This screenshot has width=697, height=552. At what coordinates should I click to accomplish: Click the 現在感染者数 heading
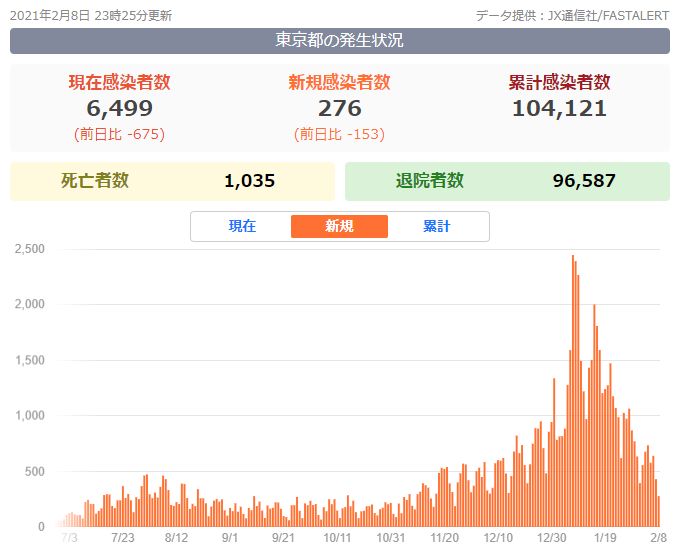coord(119,82)
